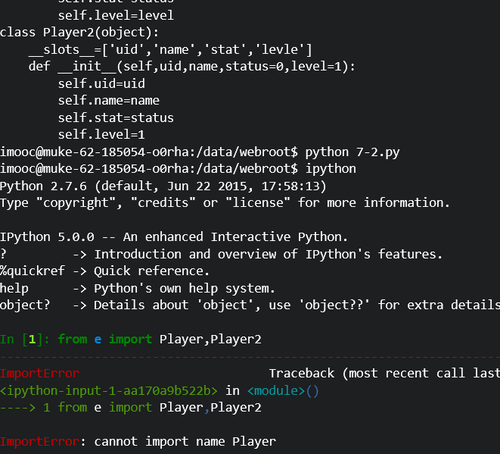
Task: Click the 'In [1]:' input prompt
Action: pyautogui.click(x=25, y=339)
